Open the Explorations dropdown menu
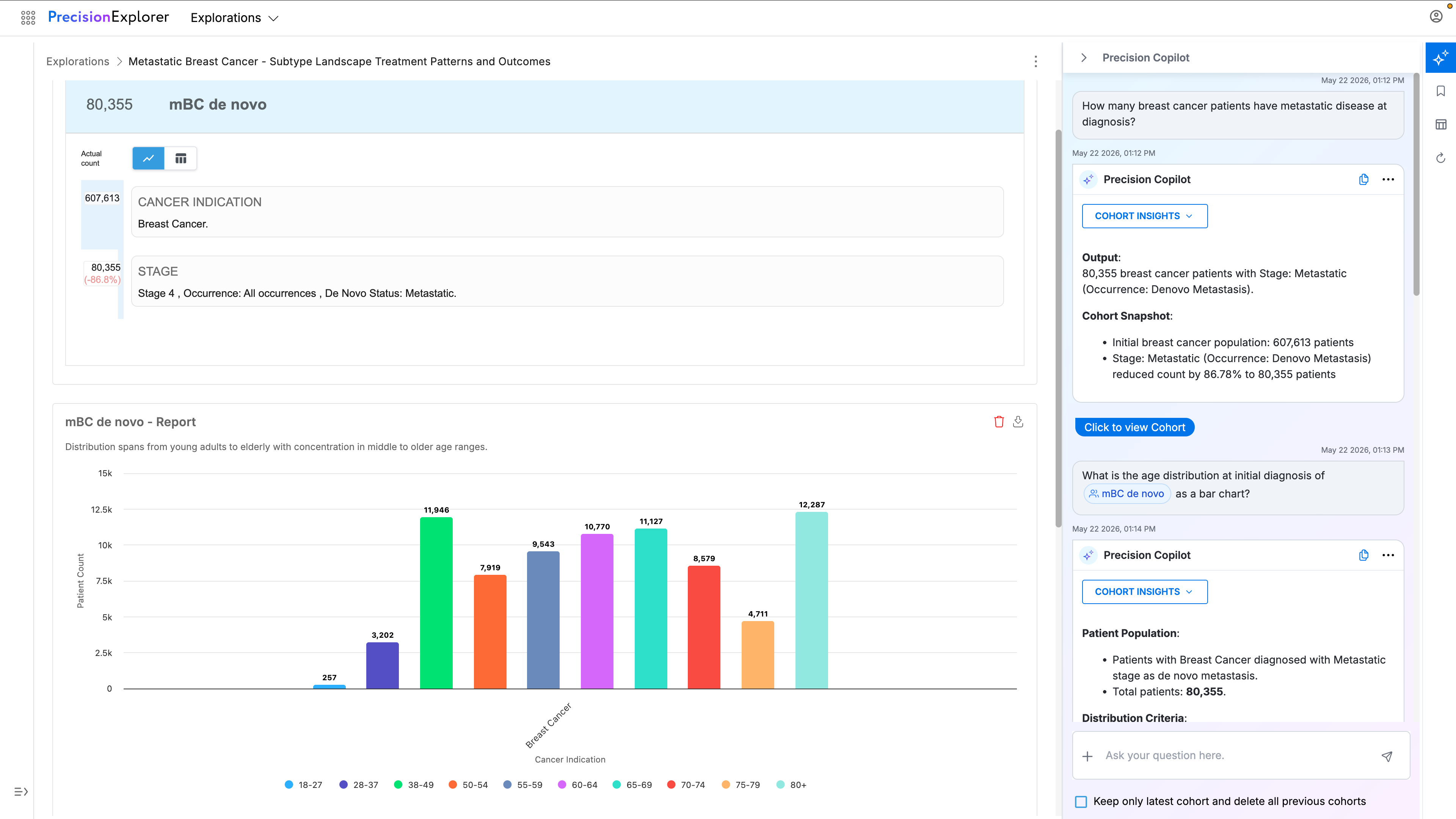This screenshot has width=1456, height=819. pyautogui.click(x=235, y=18)
